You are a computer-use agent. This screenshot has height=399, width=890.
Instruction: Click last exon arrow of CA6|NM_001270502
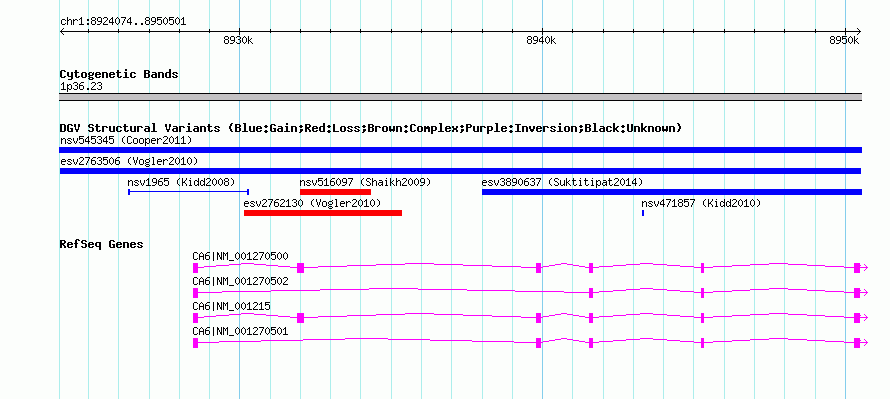(x=860, y=293)
